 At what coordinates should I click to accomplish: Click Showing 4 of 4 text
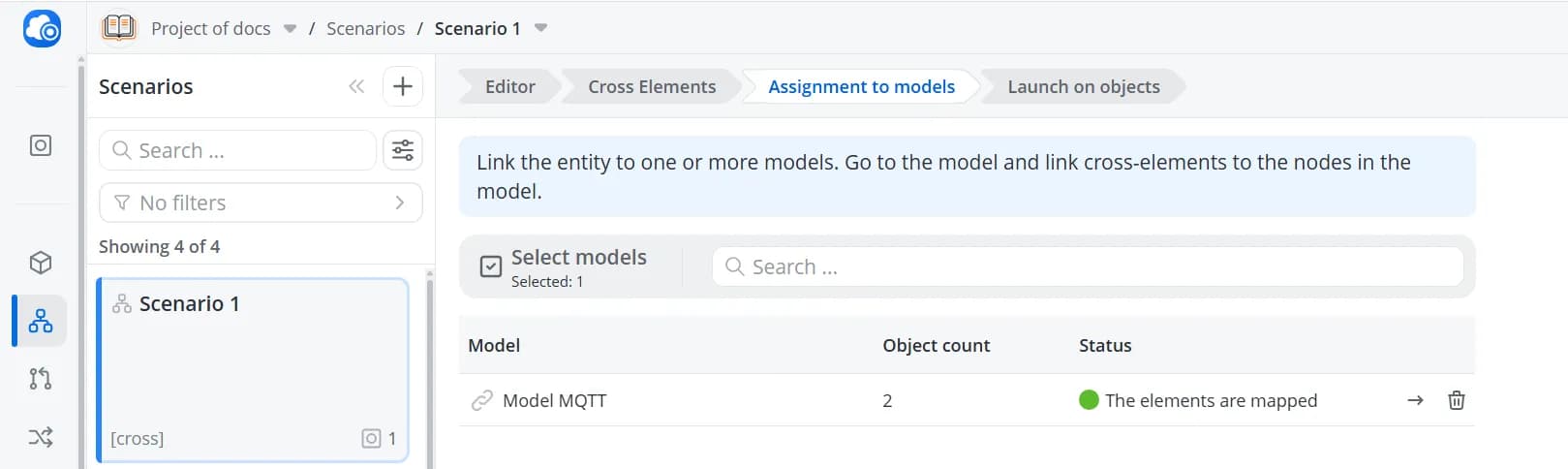(159, 246)
